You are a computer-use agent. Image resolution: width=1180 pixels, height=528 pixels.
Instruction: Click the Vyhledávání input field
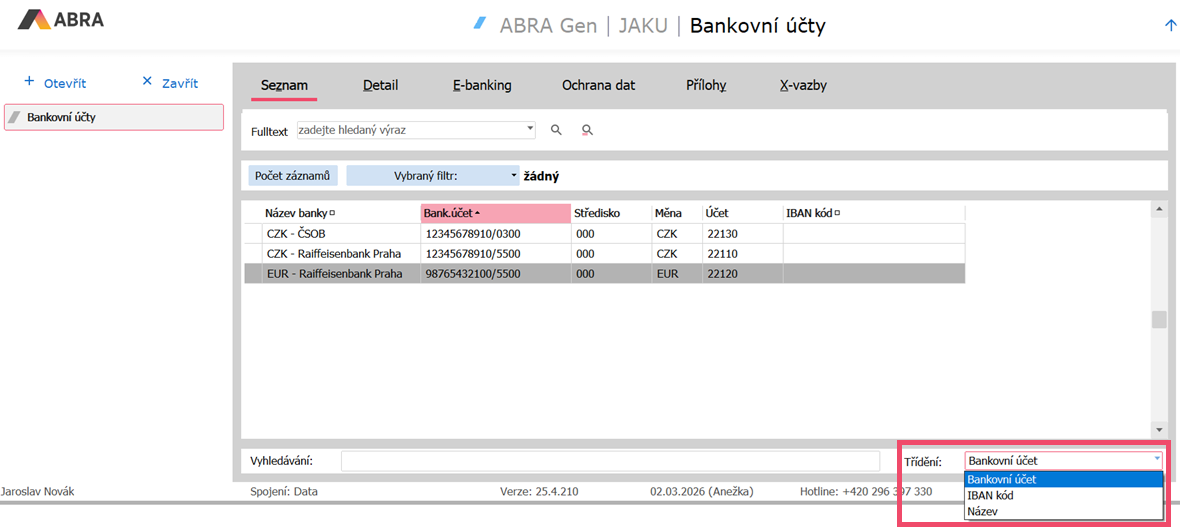[610, 460]
